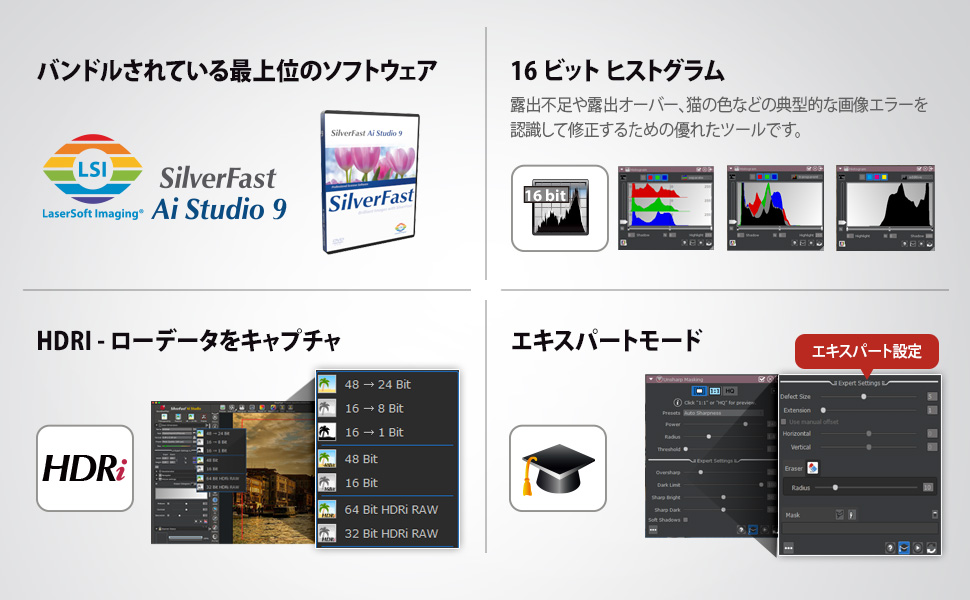
Task: Click the Eraser Radius slider in Expert Settings
Action: (x=866, y=487)
